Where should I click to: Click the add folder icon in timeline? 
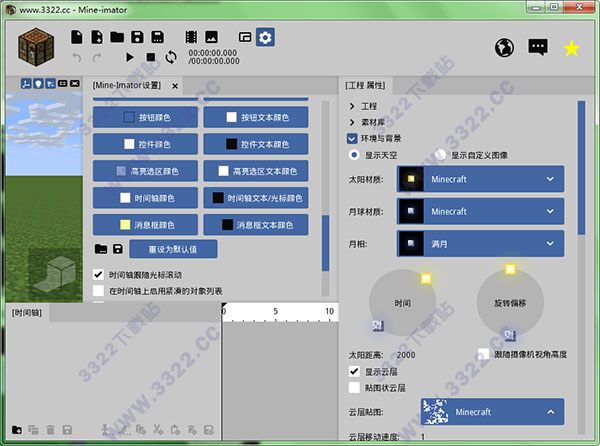click(x=16, y=430)
